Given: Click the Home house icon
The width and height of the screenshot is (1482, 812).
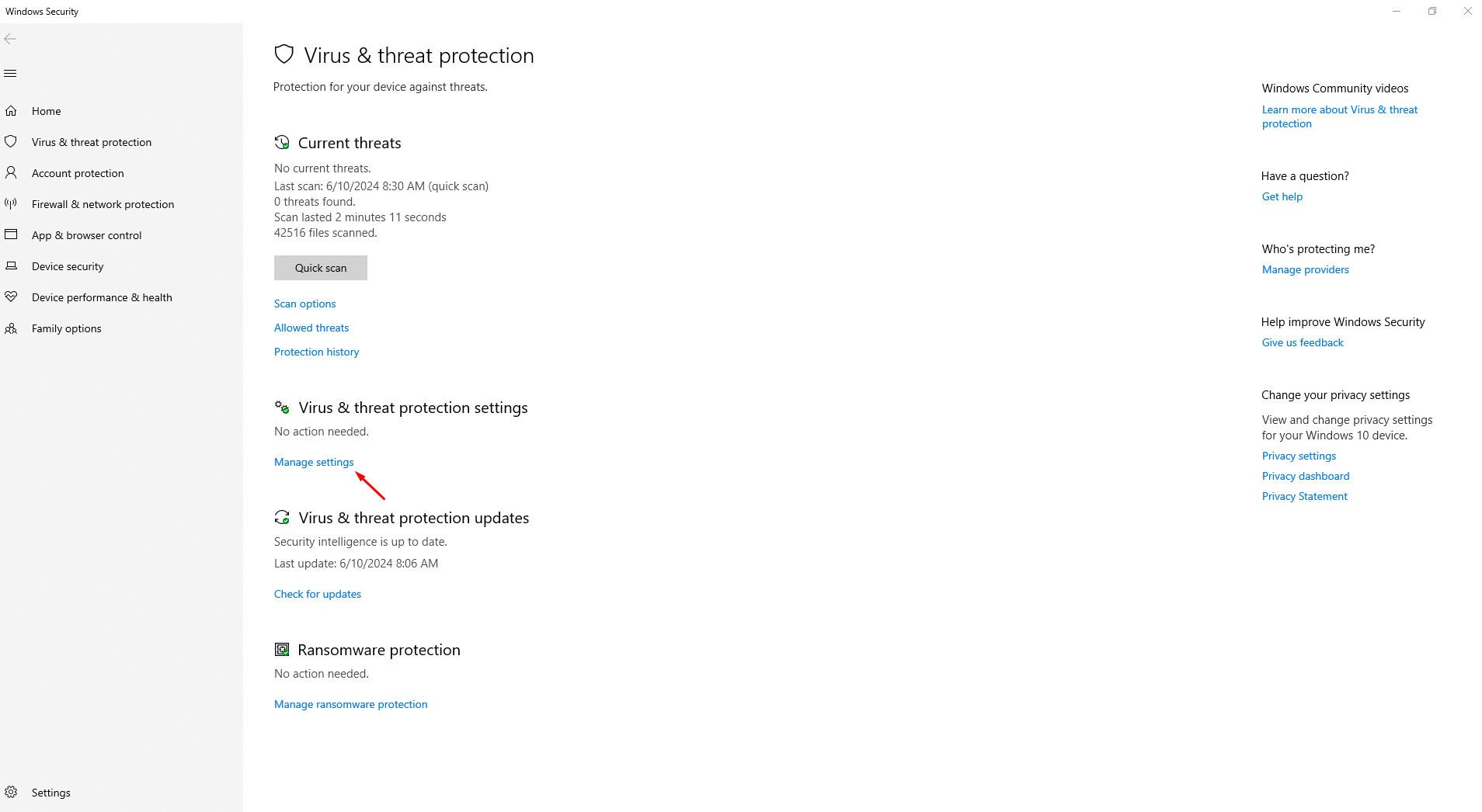Looking at the screenshot, I should [x=11, y=111].
